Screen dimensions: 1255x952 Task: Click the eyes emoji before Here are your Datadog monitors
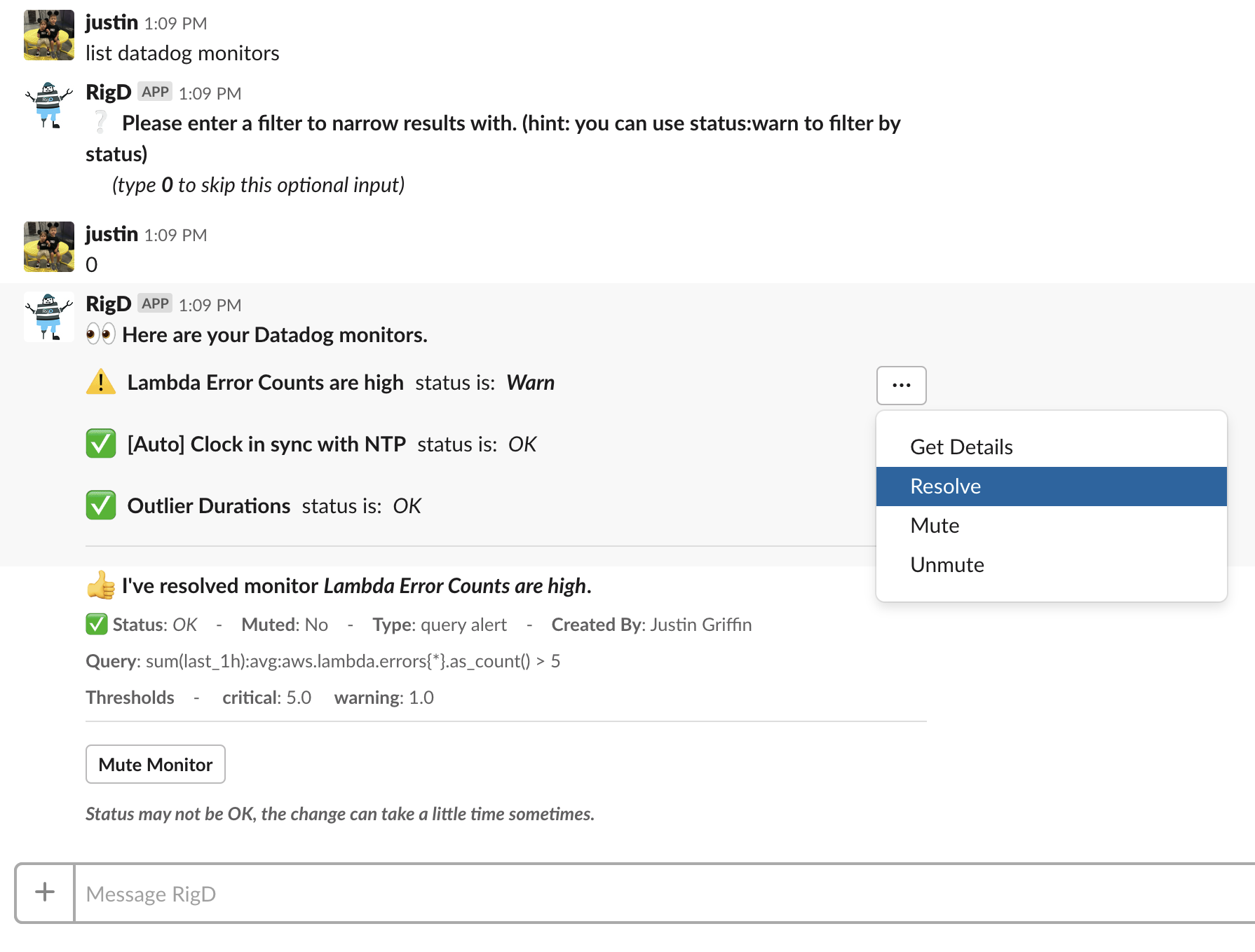point(100,334)
